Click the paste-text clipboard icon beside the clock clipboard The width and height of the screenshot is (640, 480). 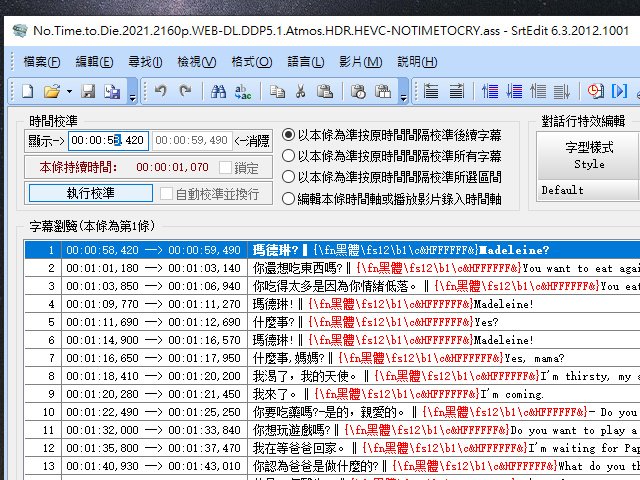pos(383,91)
